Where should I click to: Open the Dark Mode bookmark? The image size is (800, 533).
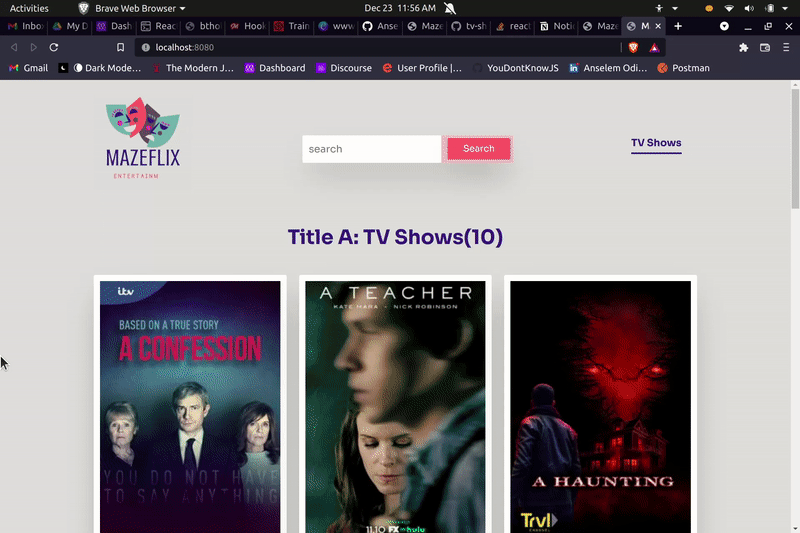(107, 68)
